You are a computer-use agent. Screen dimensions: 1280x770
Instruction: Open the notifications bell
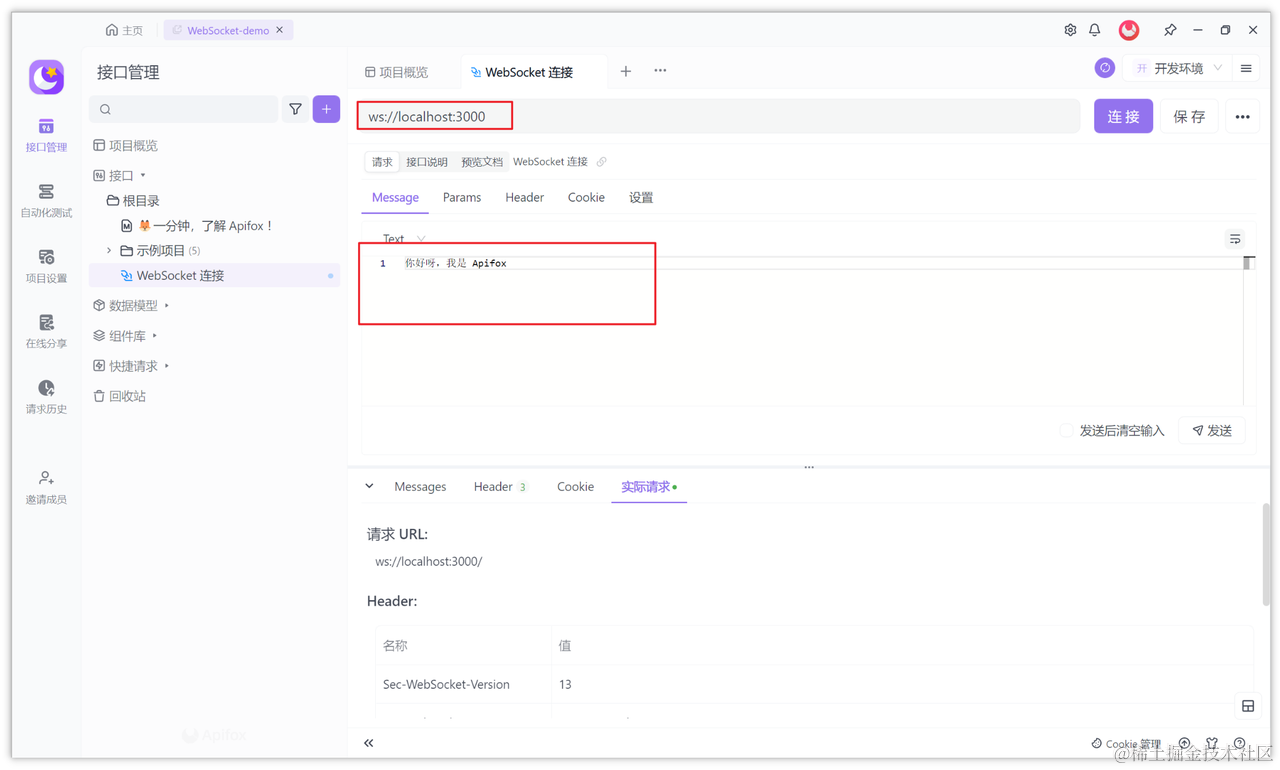click(1095, 30)
